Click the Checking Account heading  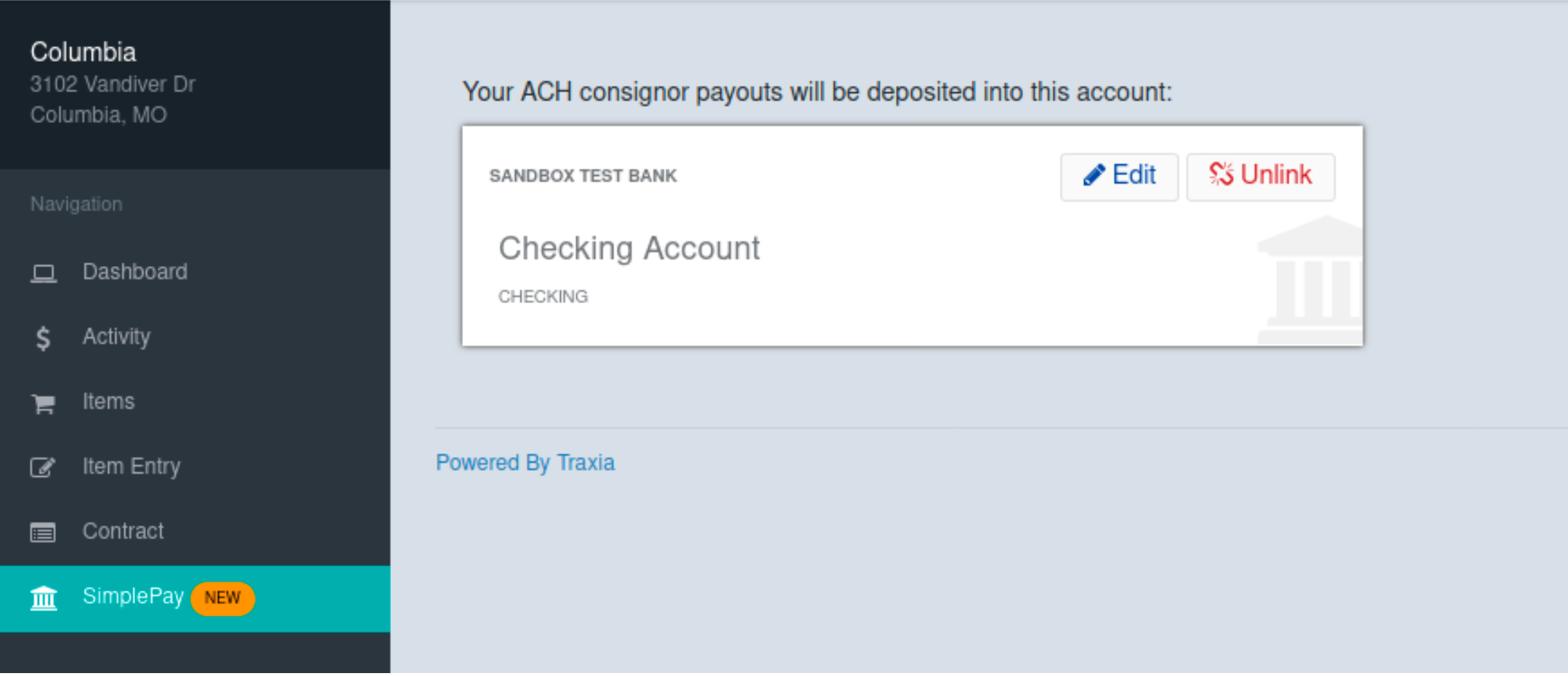coord(629,249)
